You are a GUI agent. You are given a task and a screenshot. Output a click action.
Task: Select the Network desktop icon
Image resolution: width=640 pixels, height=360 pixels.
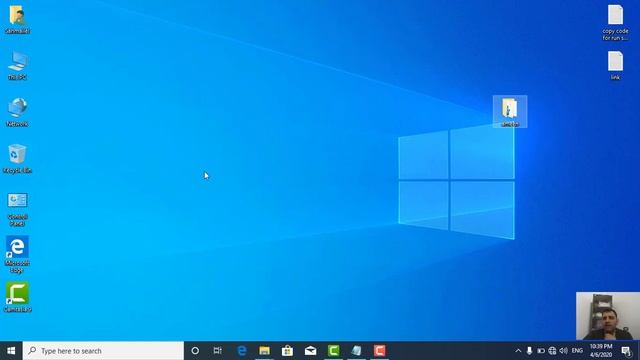click(17, 112)
